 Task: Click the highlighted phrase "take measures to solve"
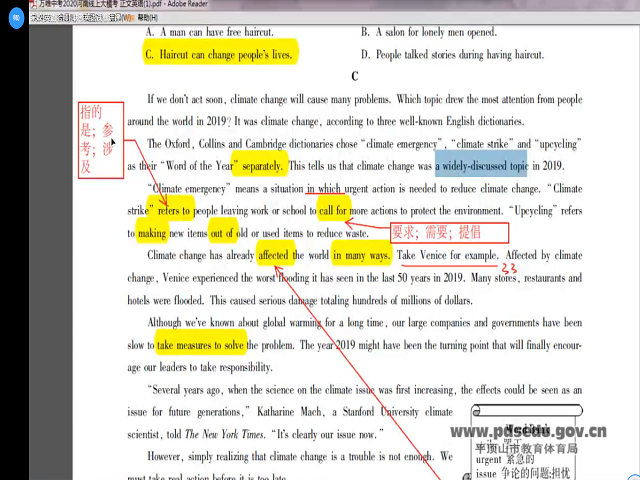[x=201, y=345]
